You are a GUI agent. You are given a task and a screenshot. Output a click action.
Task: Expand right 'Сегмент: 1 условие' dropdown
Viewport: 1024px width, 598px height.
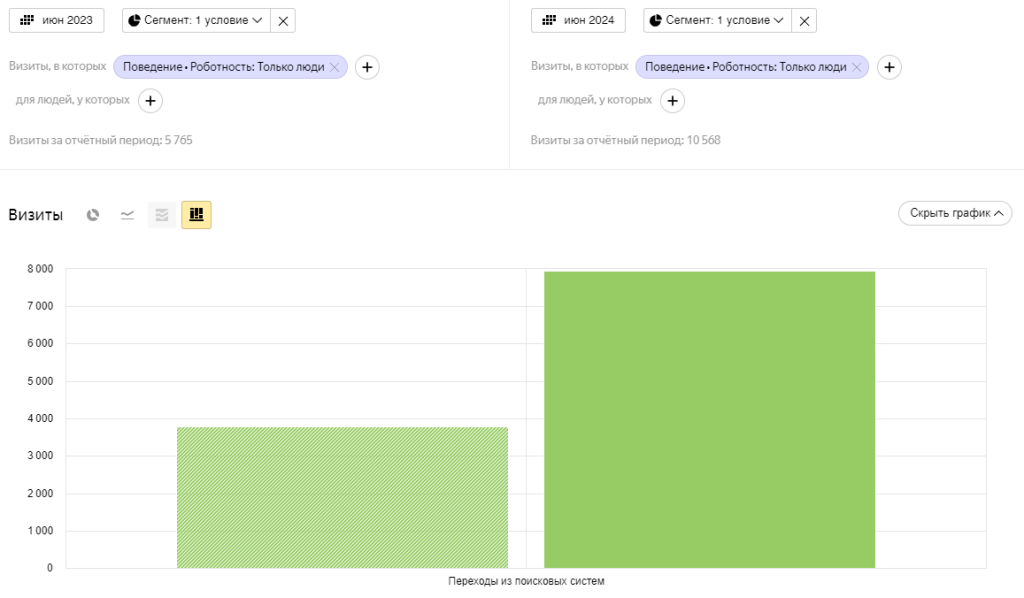717,20
